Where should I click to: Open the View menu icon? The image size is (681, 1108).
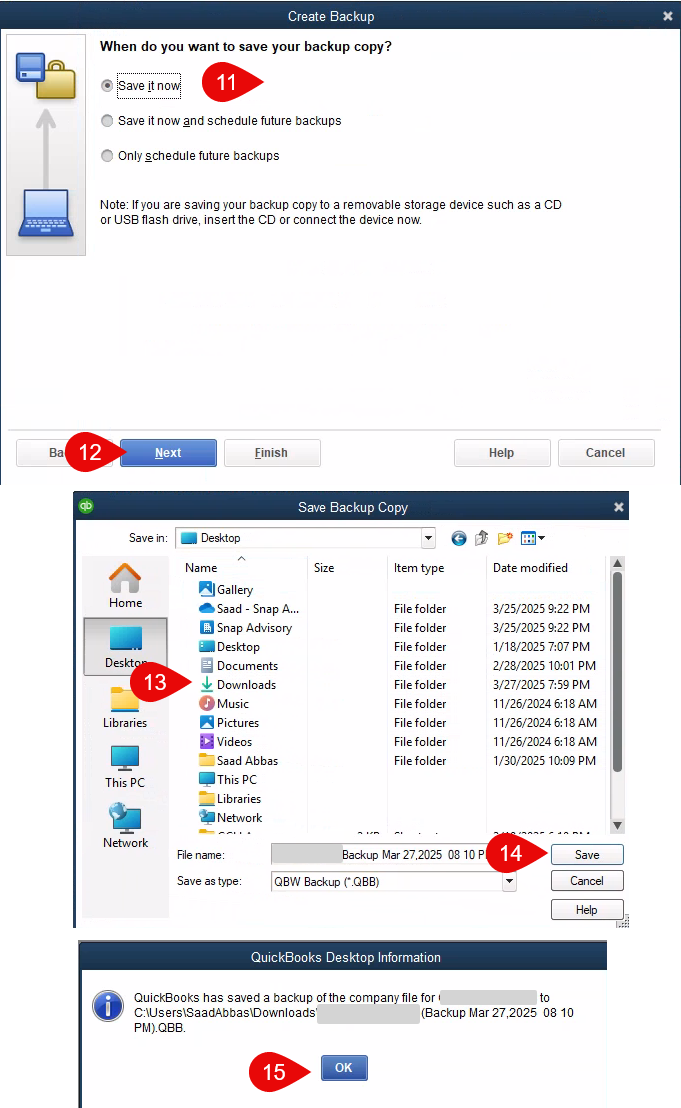[x=532, y=538]
